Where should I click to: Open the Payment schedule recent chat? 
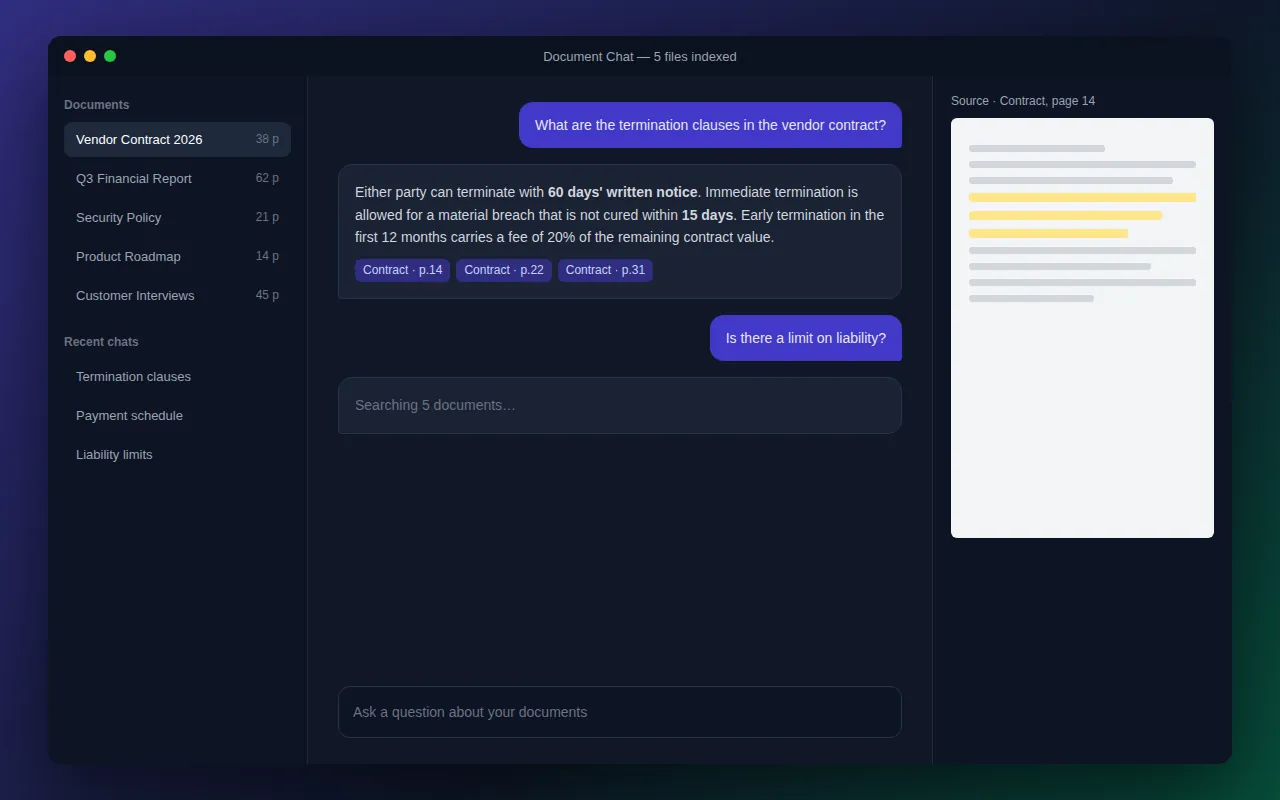[x=177, y=415]
